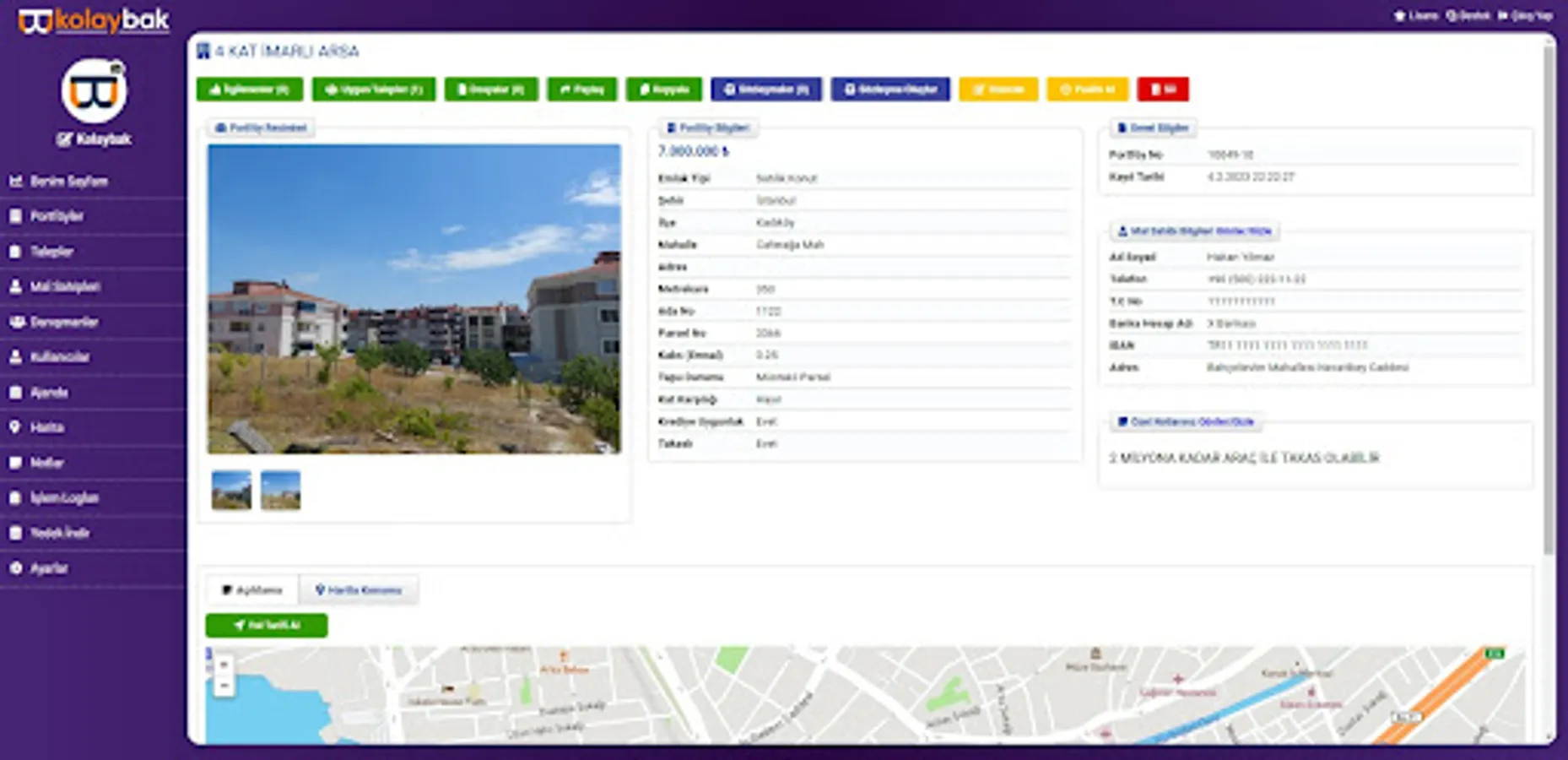The height and width of the screenshot is (760, 1568).
Task: Click the green İlgilenenler thumbs-up button
Action: (x=250, y=89)
